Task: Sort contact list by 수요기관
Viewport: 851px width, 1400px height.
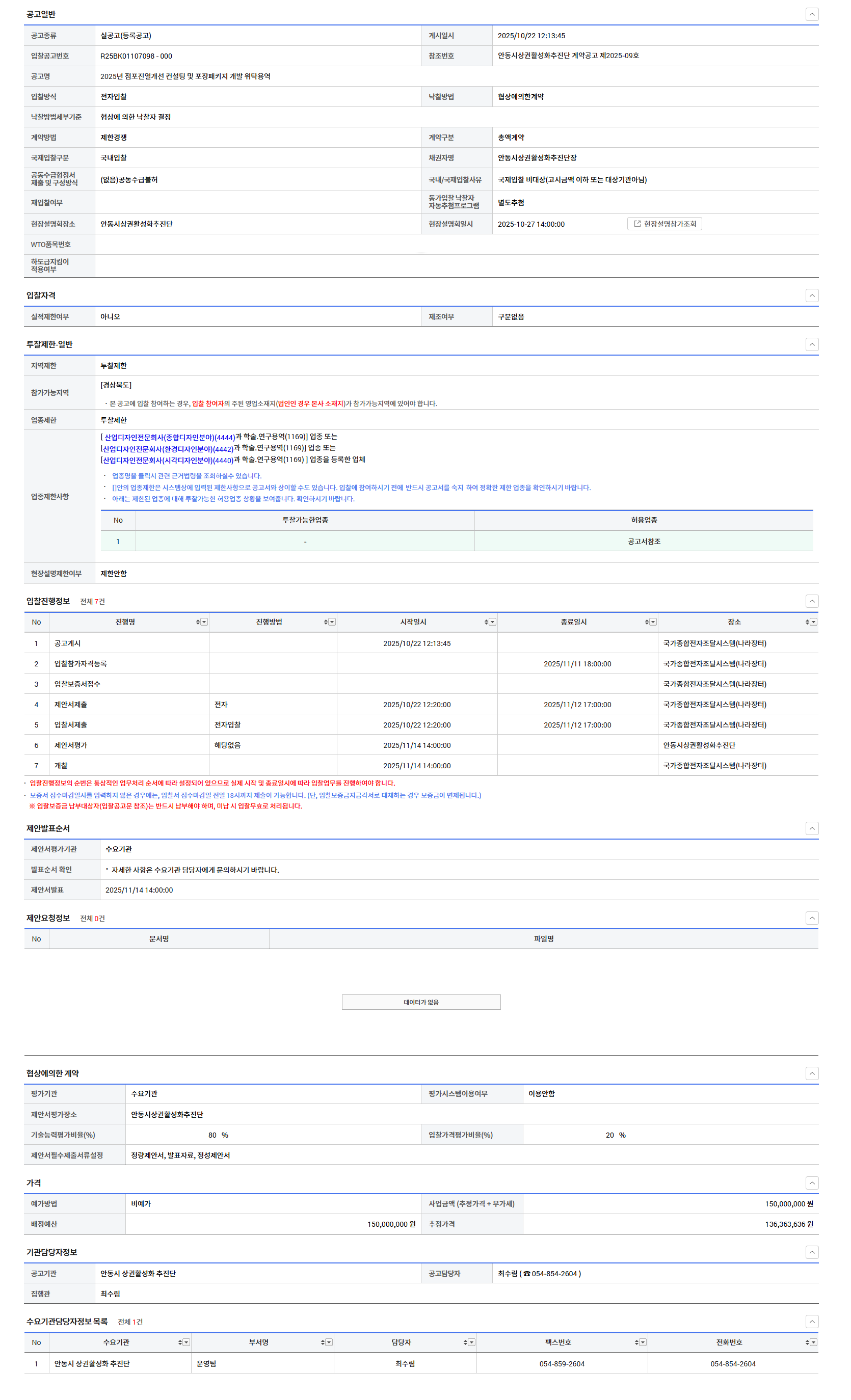Action: [180, 1342]
